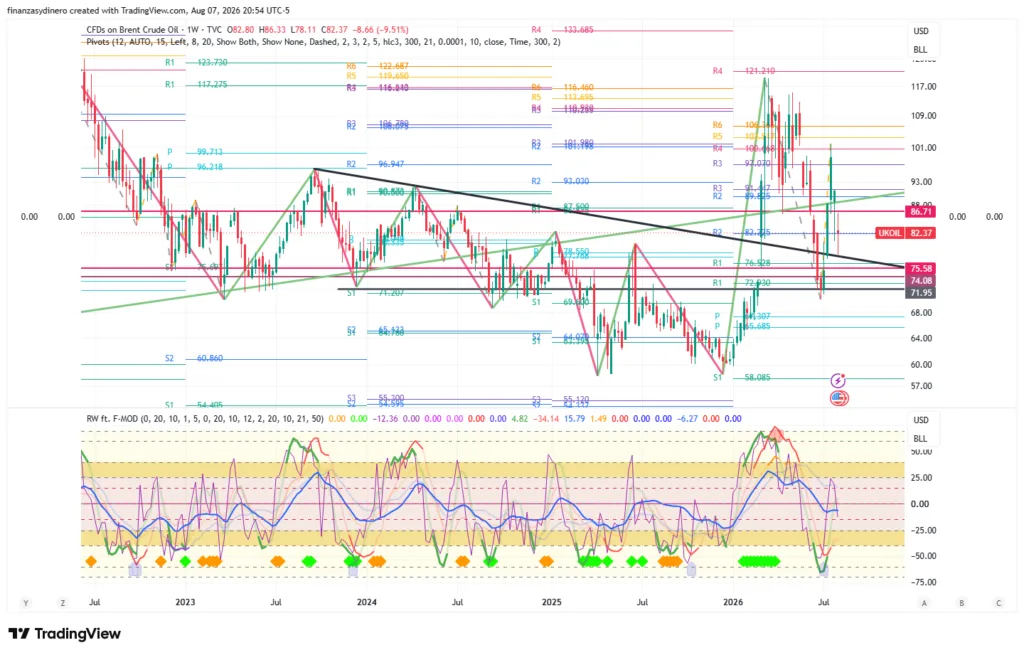This screenshot has width=1024, height=655.
Task: Click the circled B icon at bottom right
Action: click(x=961, y=603)
